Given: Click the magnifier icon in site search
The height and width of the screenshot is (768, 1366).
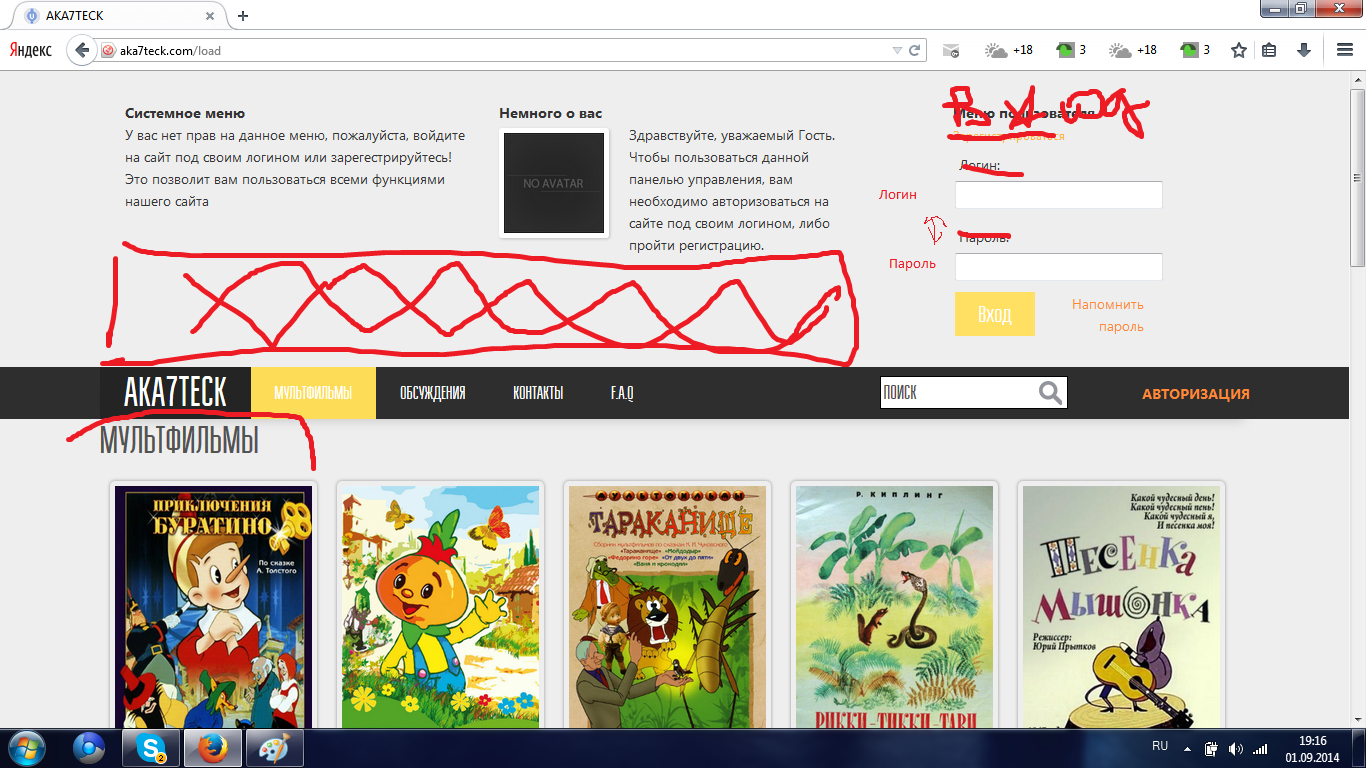Looking at the screenshot, I should tap(1050, 393).
